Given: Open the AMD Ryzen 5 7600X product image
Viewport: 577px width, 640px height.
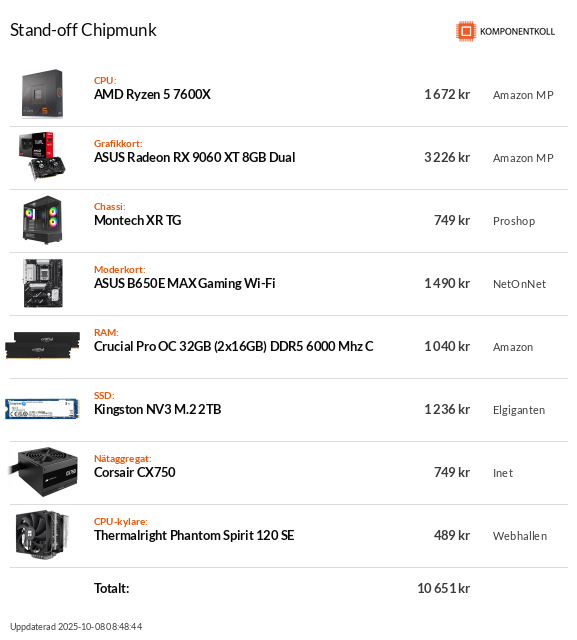Looking at the screenshot, I should tap(42, 94).
